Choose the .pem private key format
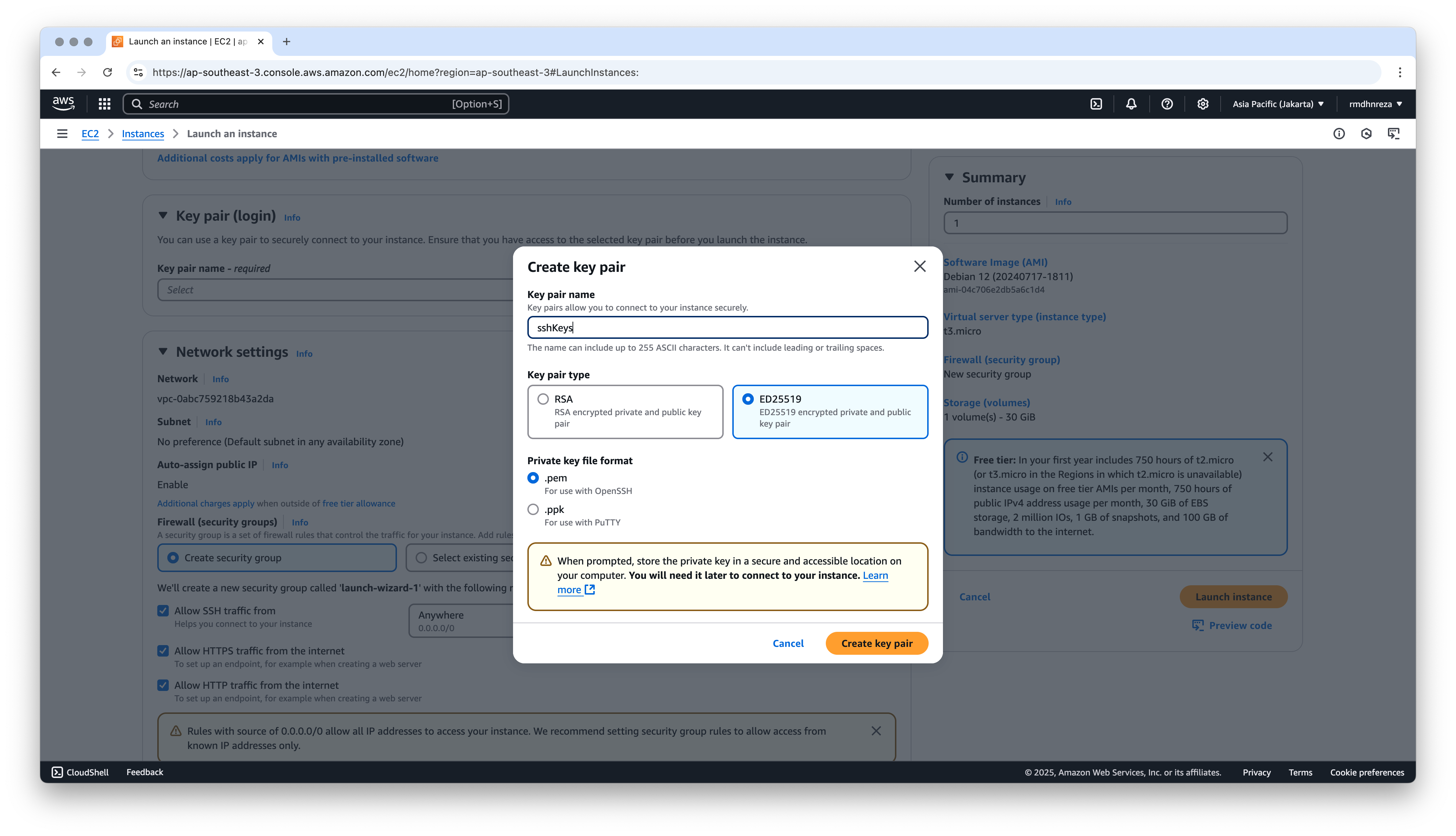The height and width of the screenshot is (836, 1456). [533, 478]
